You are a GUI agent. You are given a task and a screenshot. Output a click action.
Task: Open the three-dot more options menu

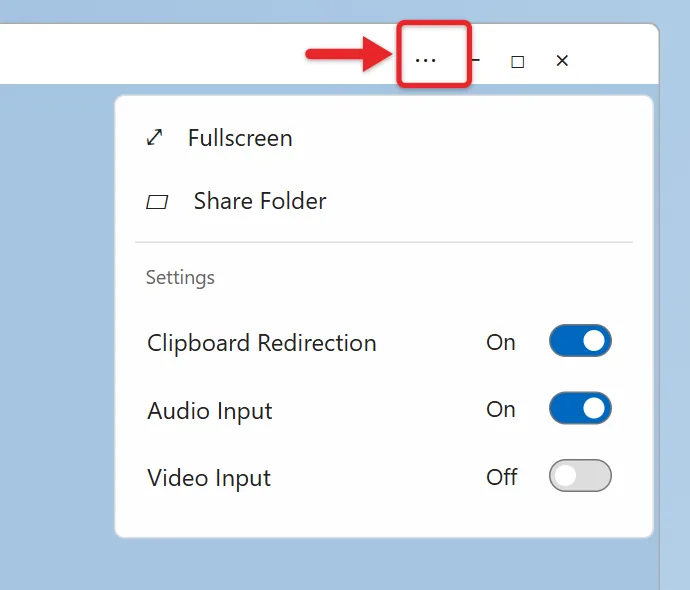[x=426, y=60]
